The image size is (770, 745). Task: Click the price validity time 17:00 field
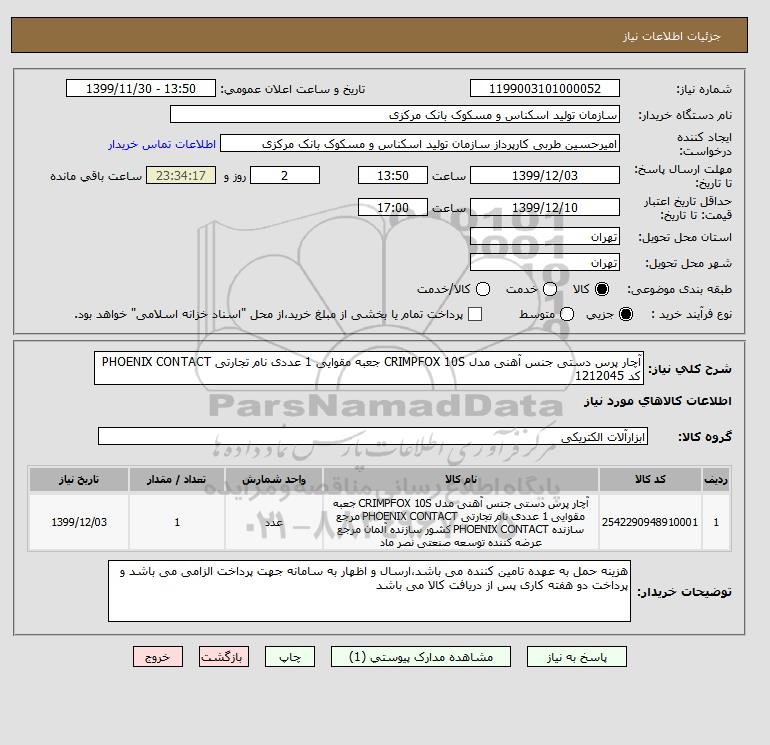coord(393,207)
